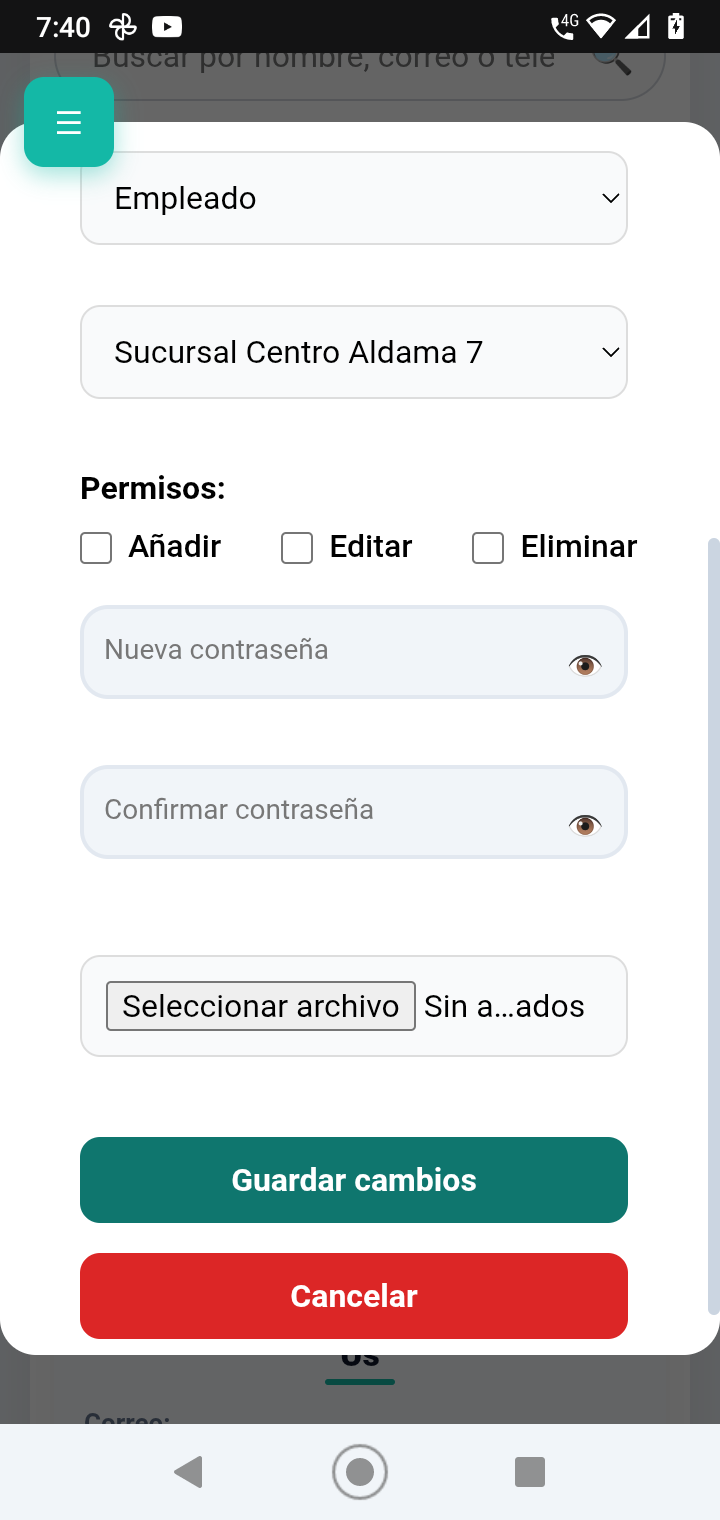Click the modal's vertical scrollbar
Screen dimensions: 720x1520
(713, 900)
